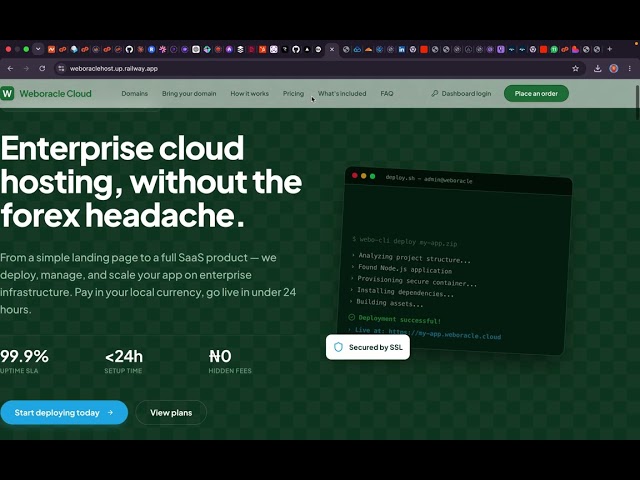The height and width of the screenshot is (480, 640).
Task: Click the Found Node.js application line
Action: pyautogui.click(x=404, y=269)
